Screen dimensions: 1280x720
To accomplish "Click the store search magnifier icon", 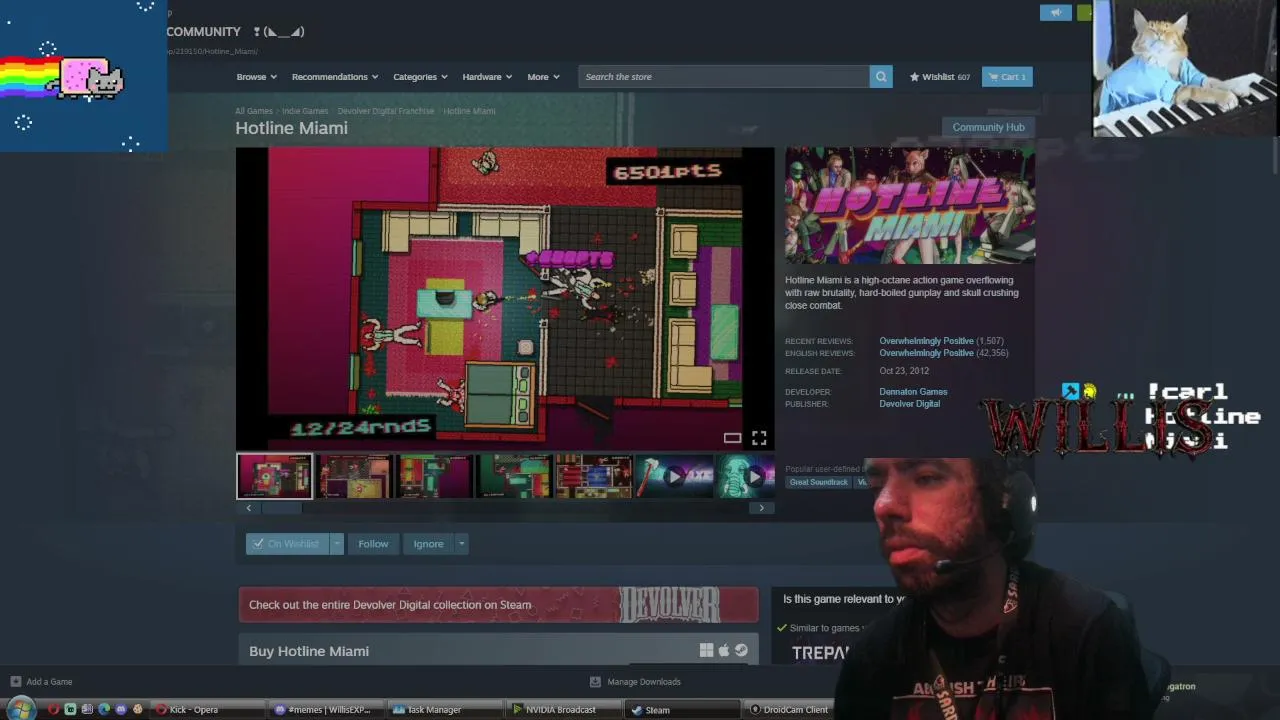I will tap(881, 77).
